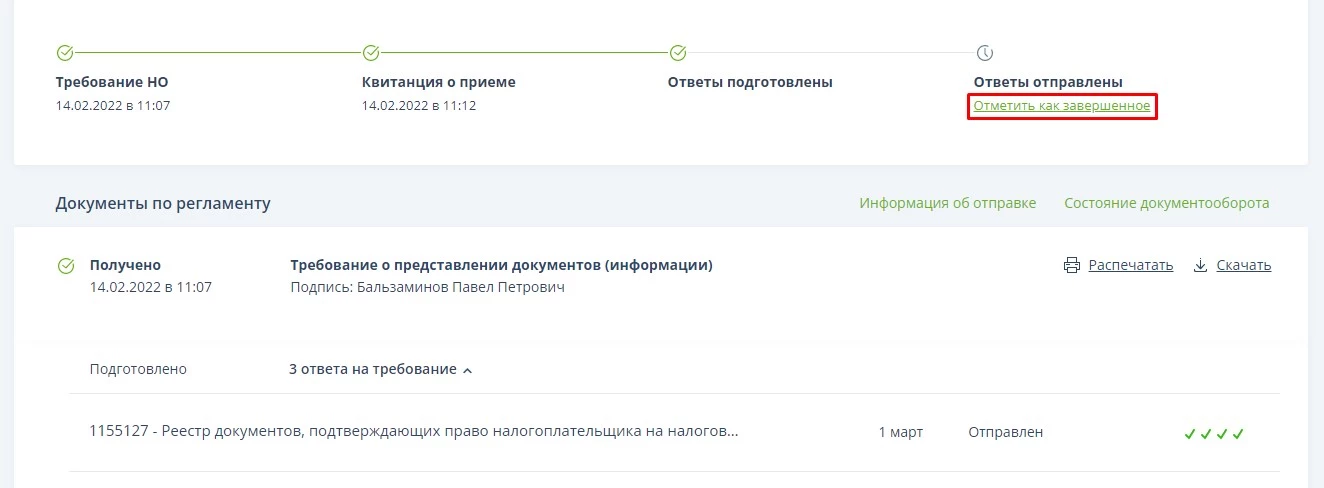
Task: Click the check icon above "Квитанция о приеме"
Action: 371,53
